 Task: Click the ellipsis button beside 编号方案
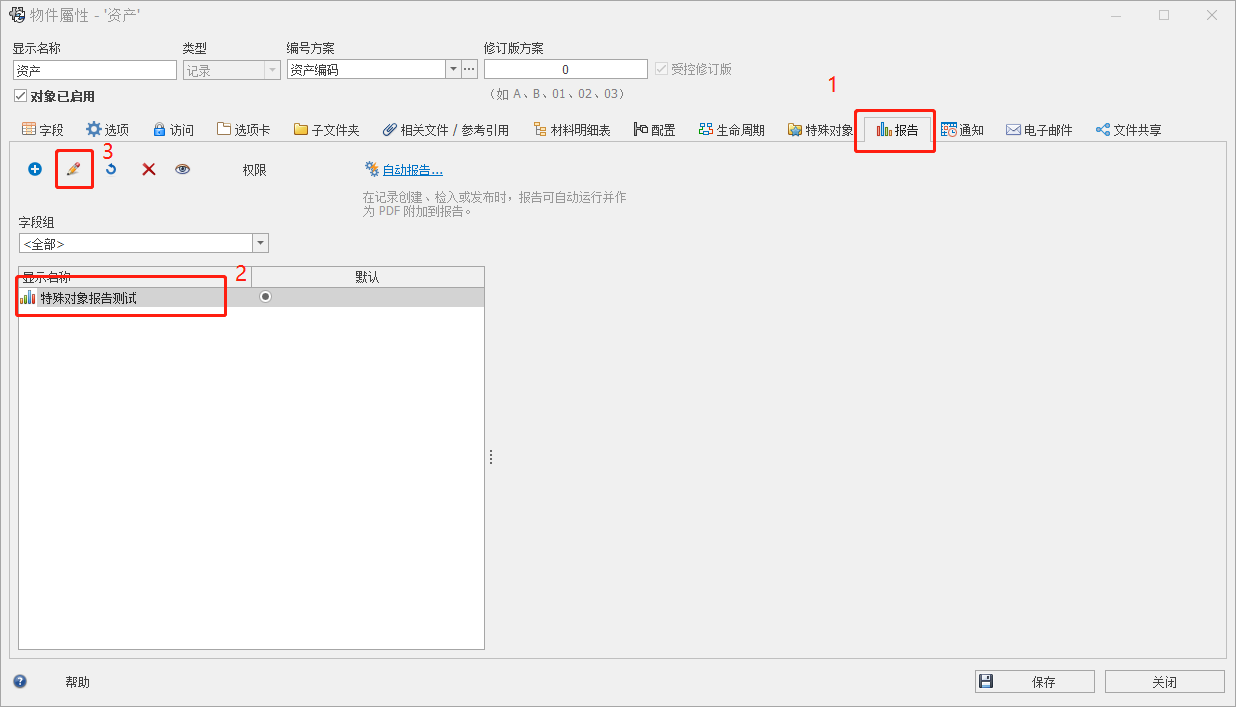(x=470, y=70)
